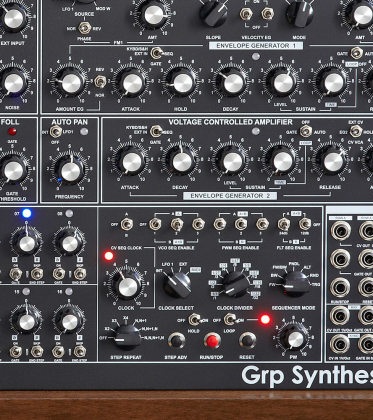Push the STEP ADV button
The image size is (373, 420).
pyautogui.click(x=176, y=341)
